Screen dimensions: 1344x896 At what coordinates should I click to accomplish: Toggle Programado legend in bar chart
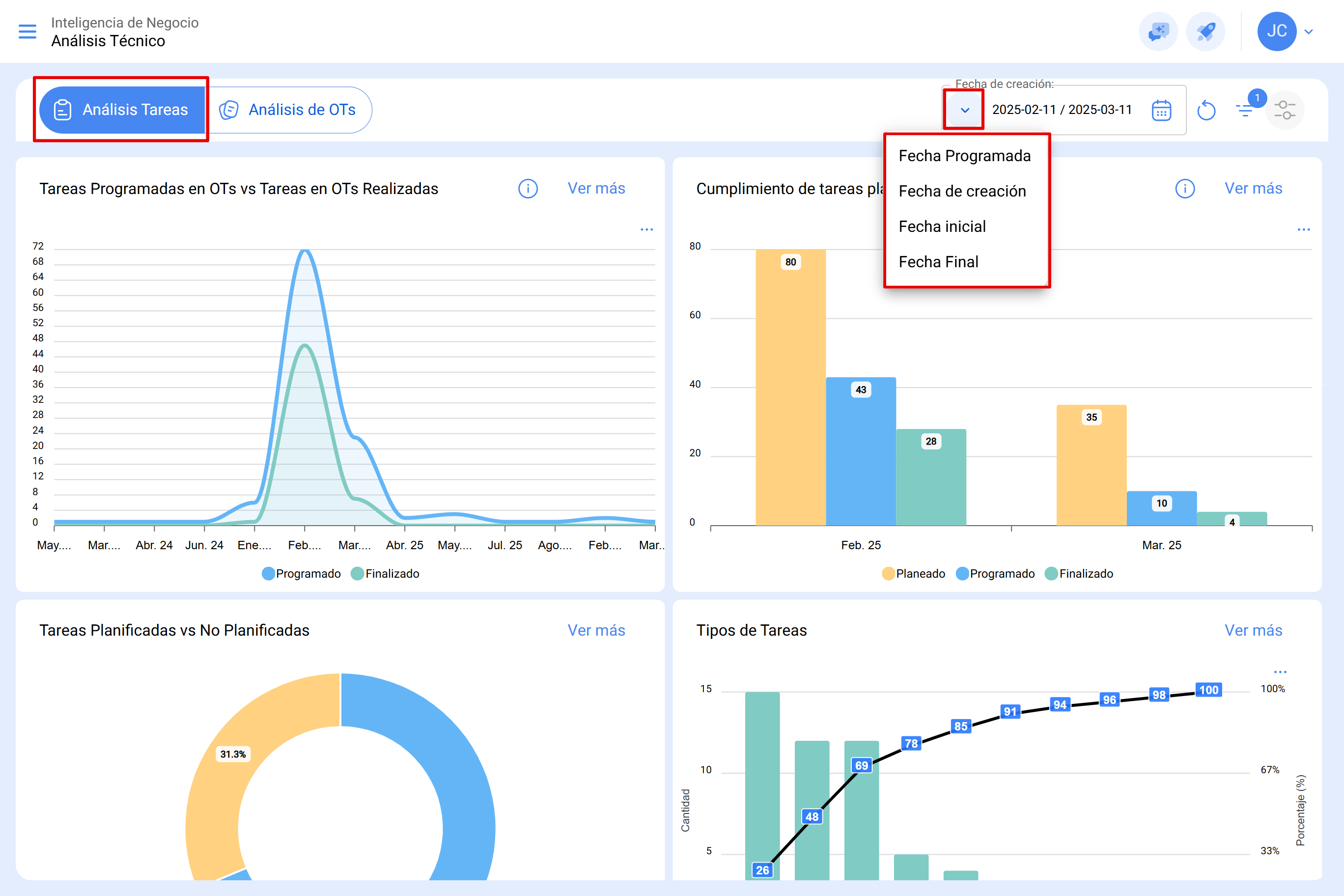pyautogui.click(x=995, y=574)
